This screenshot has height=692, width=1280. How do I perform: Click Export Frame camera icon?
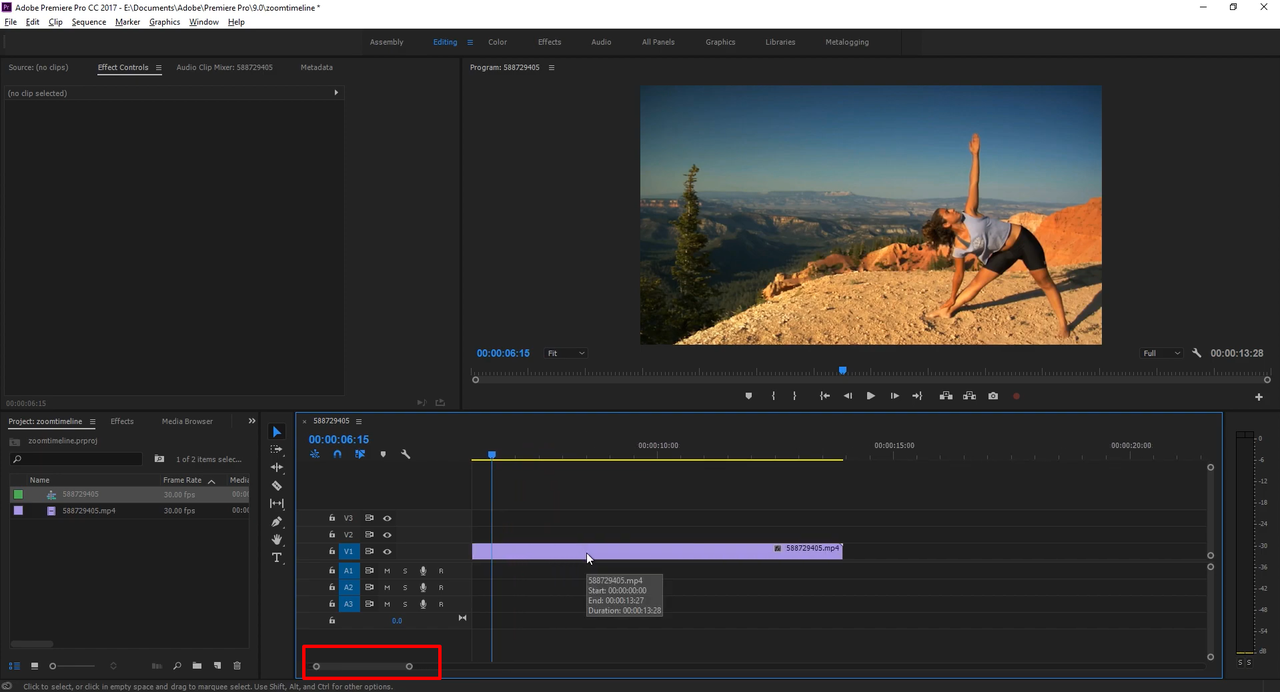pyautogui.click(x=993, y=396)
